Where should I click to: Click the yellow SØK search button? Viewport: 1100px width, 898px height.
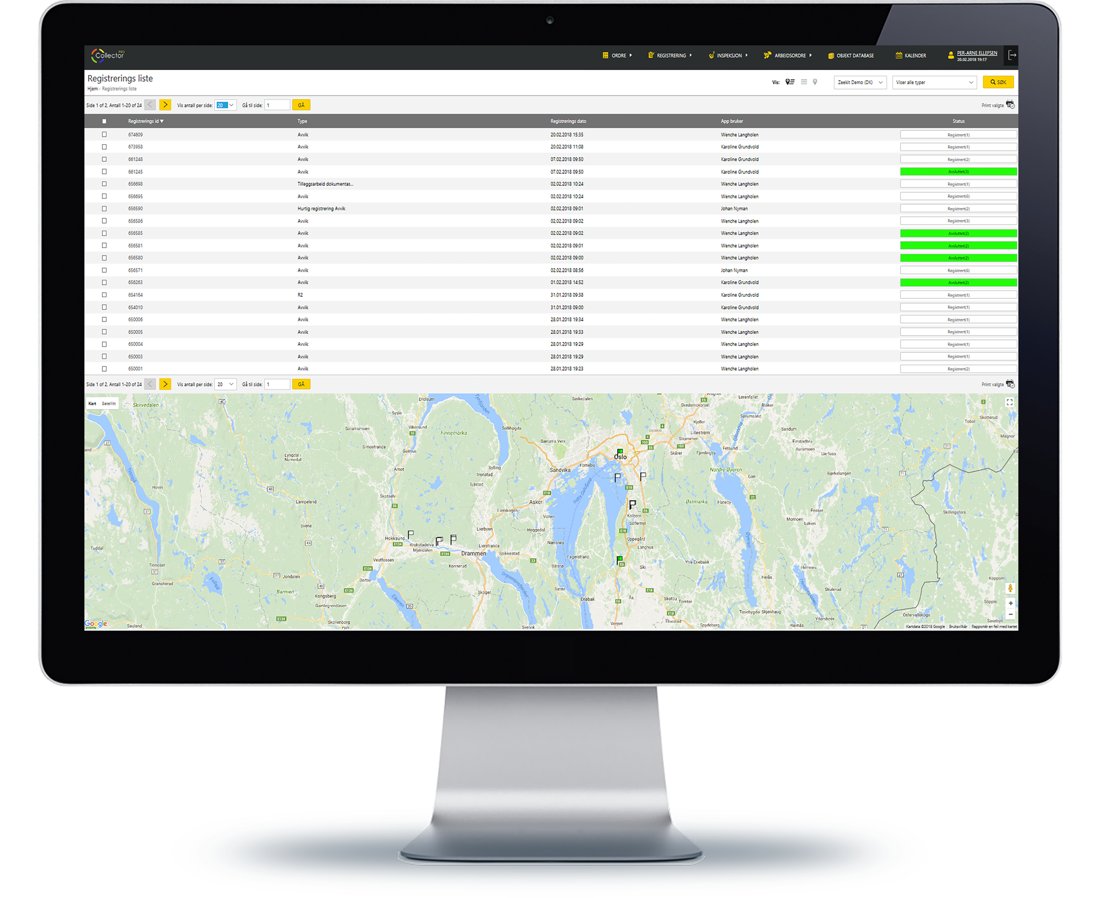click(x=998, y=82)
